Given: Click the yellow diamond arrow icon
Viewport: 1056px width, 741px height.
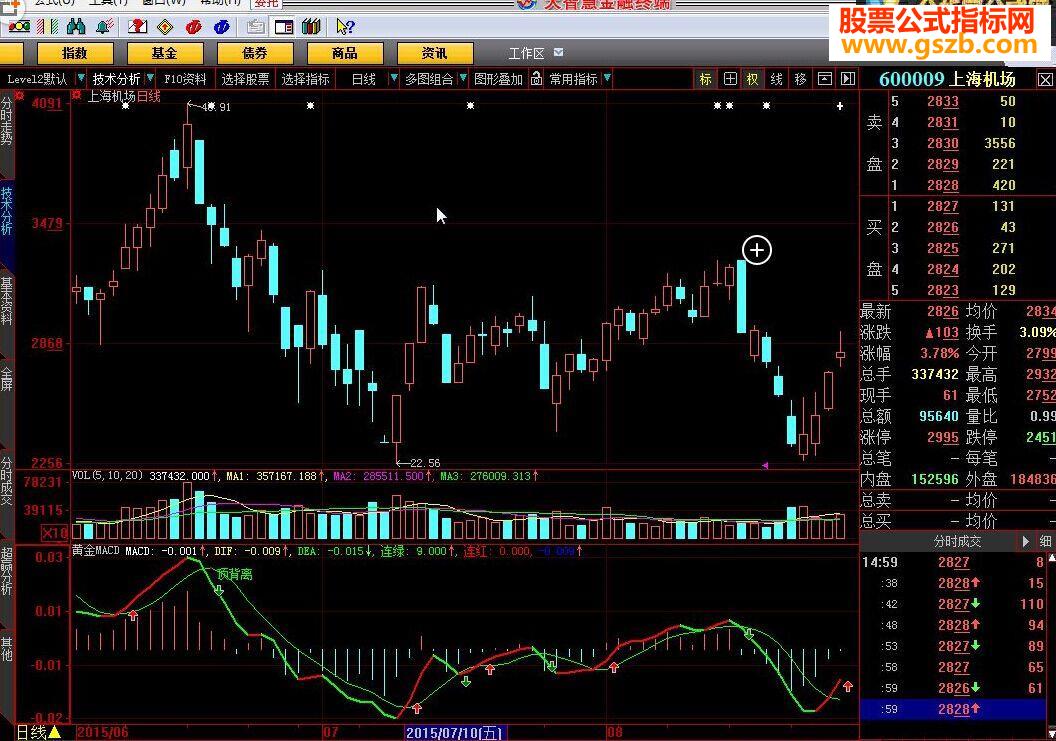Looking at the screenshot, I should click(x=165, y=27).
